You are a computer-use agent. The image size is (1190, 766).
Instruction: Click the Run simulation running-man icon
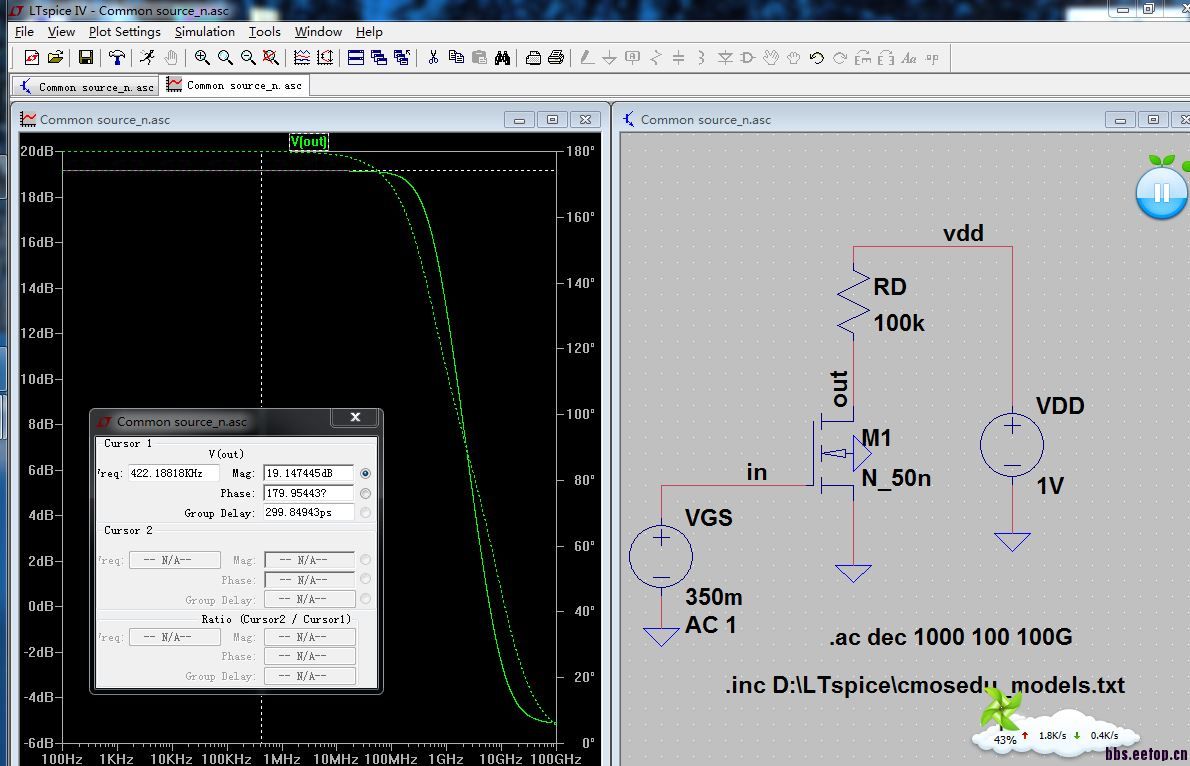[x=147, y=58]
